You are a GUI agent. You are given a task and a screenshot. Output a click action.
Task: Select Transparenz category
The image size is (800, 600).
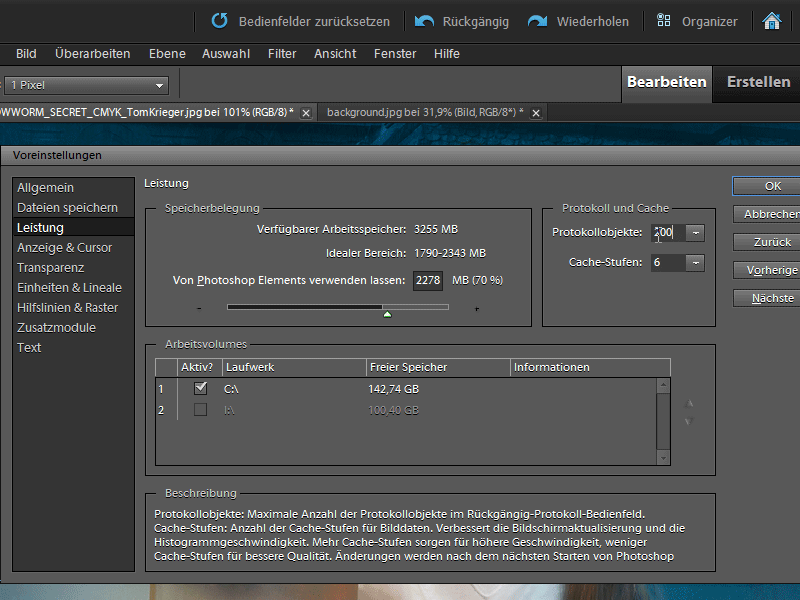tap(73, 268)
